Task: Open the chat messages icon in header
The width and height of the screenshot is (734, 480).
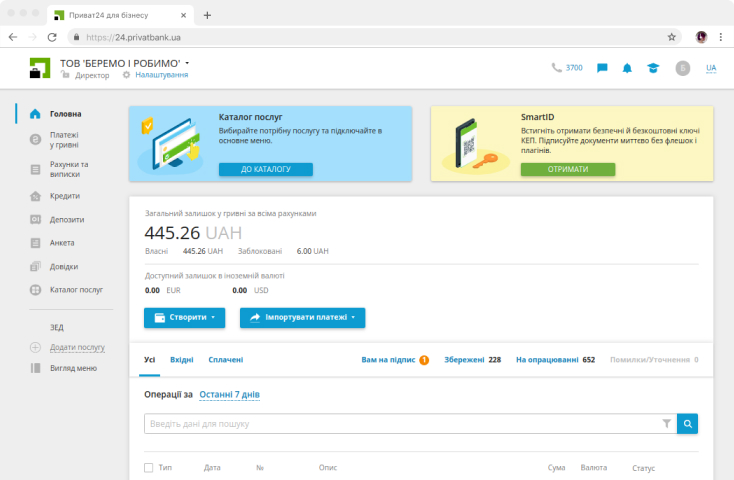Action: (x=602, y=68)
